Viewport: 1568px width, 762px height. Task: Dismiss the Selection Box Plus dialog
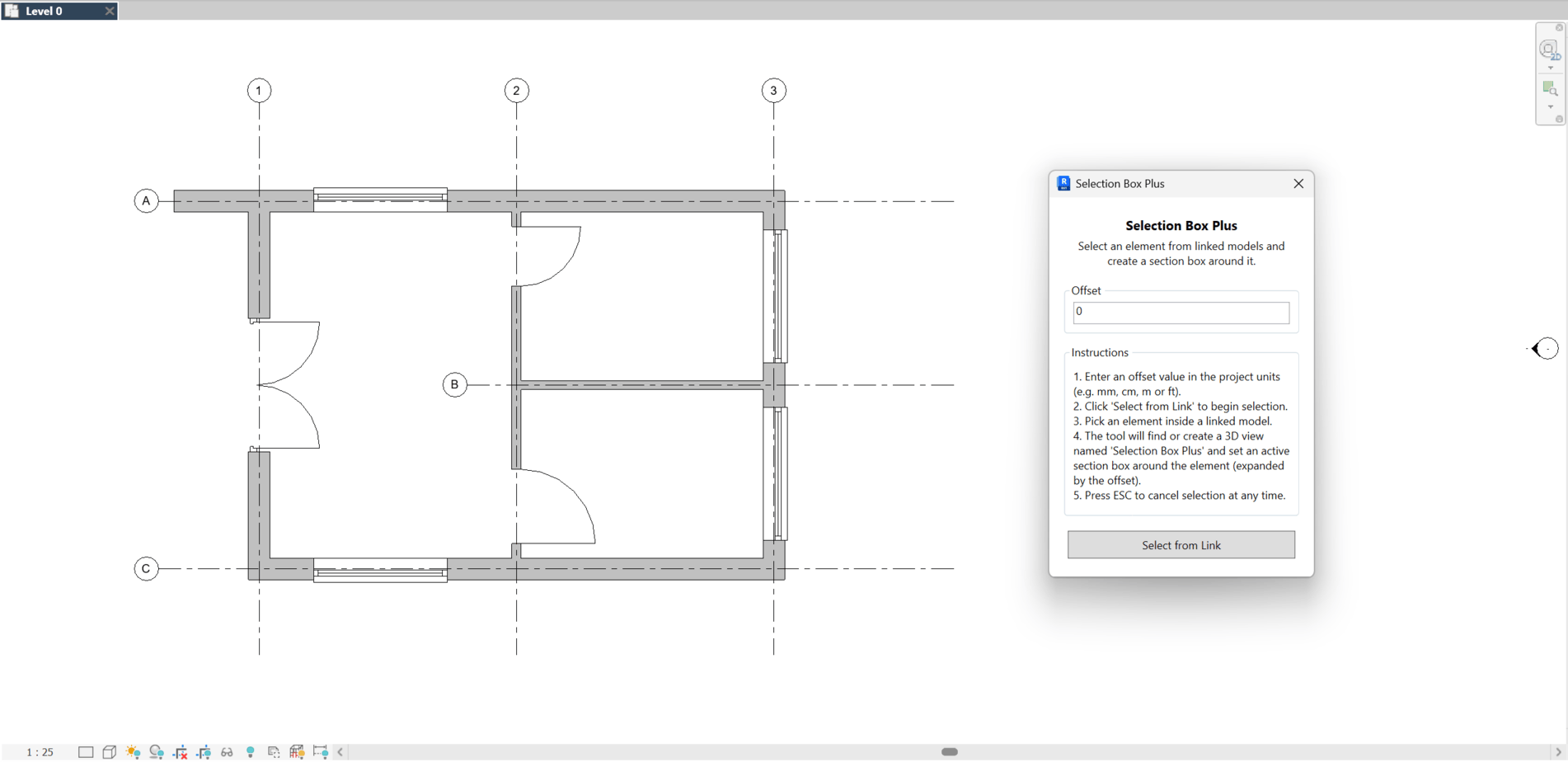[x=1298, y=183]
